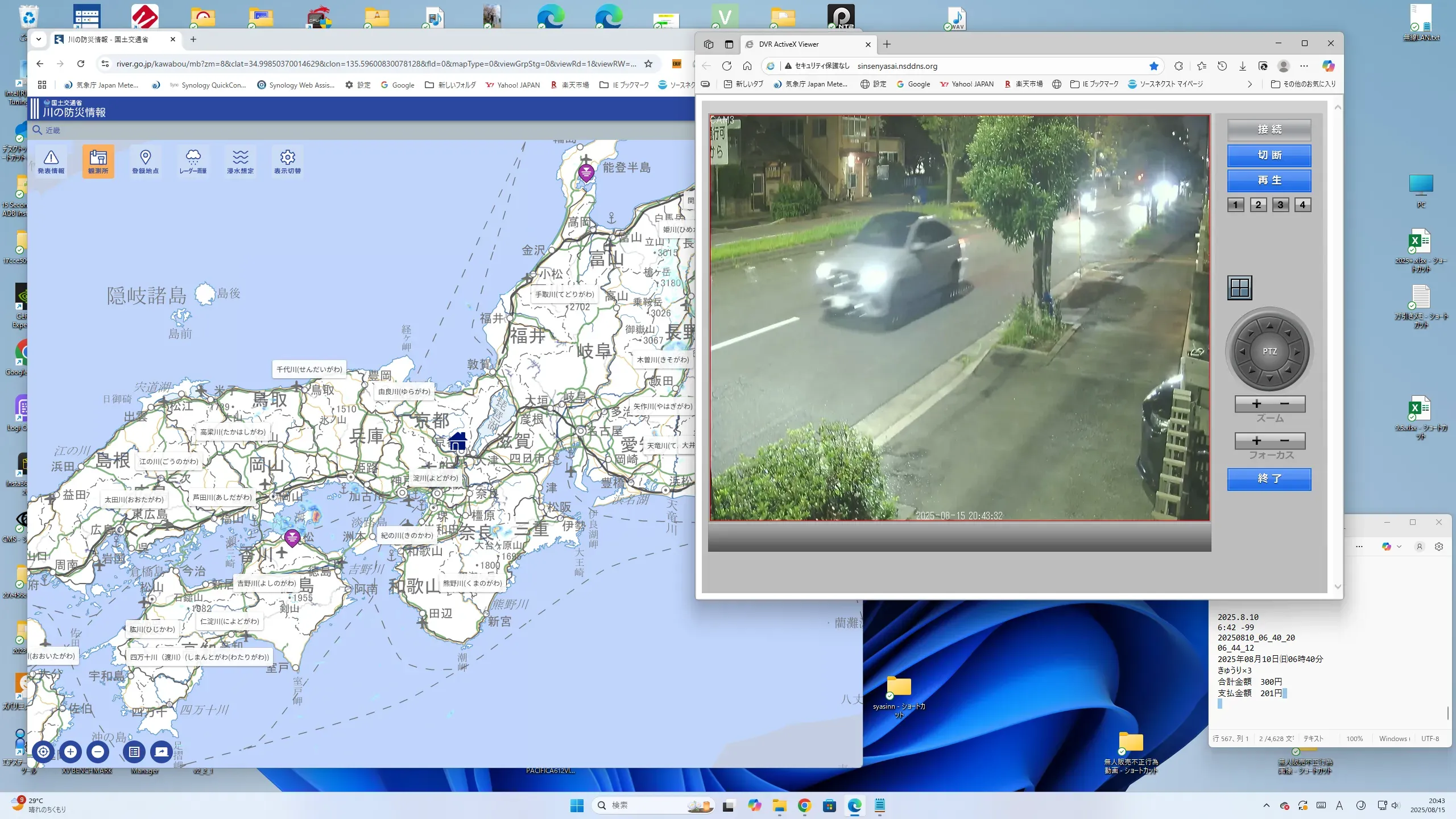Click the 終了 exit button
Screen dimensions: 1456x819
(1269, 479)
